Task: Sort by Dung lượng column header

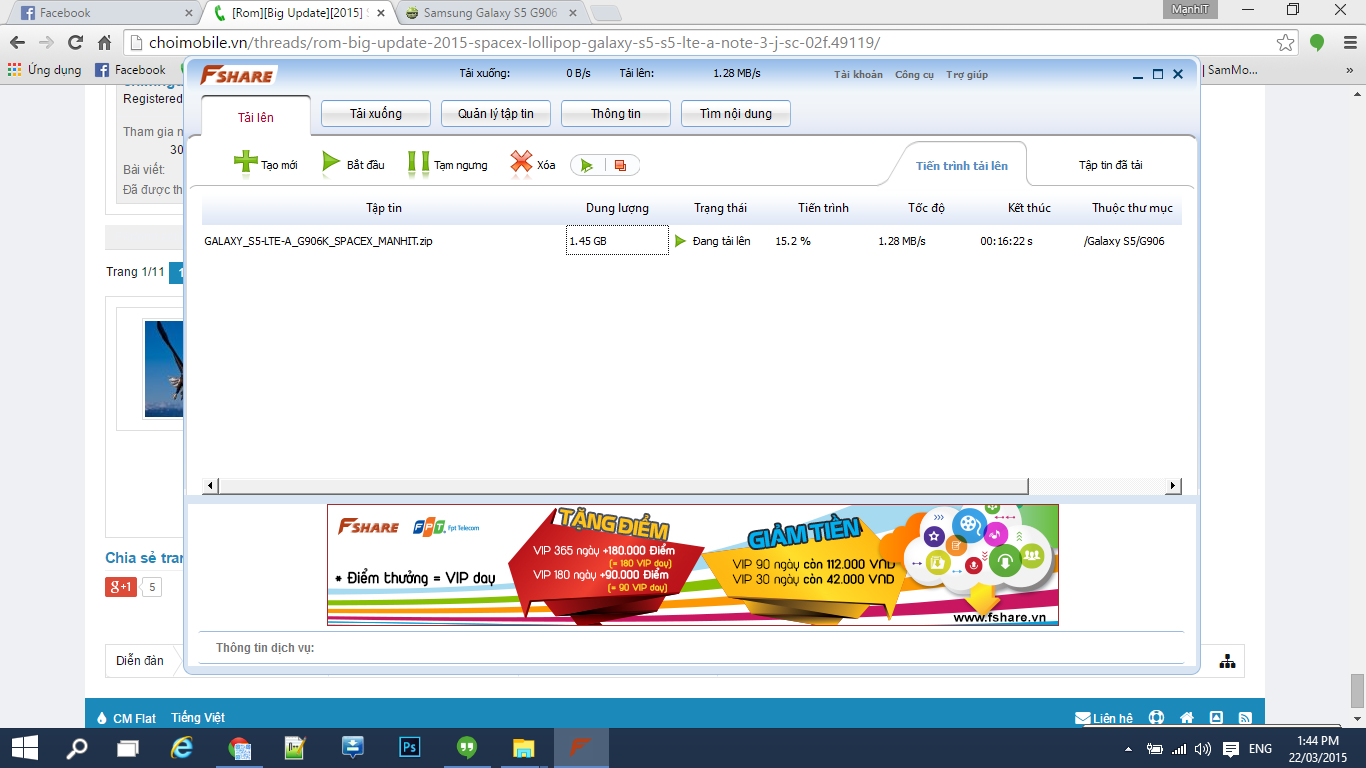Action: click(617, 208)
